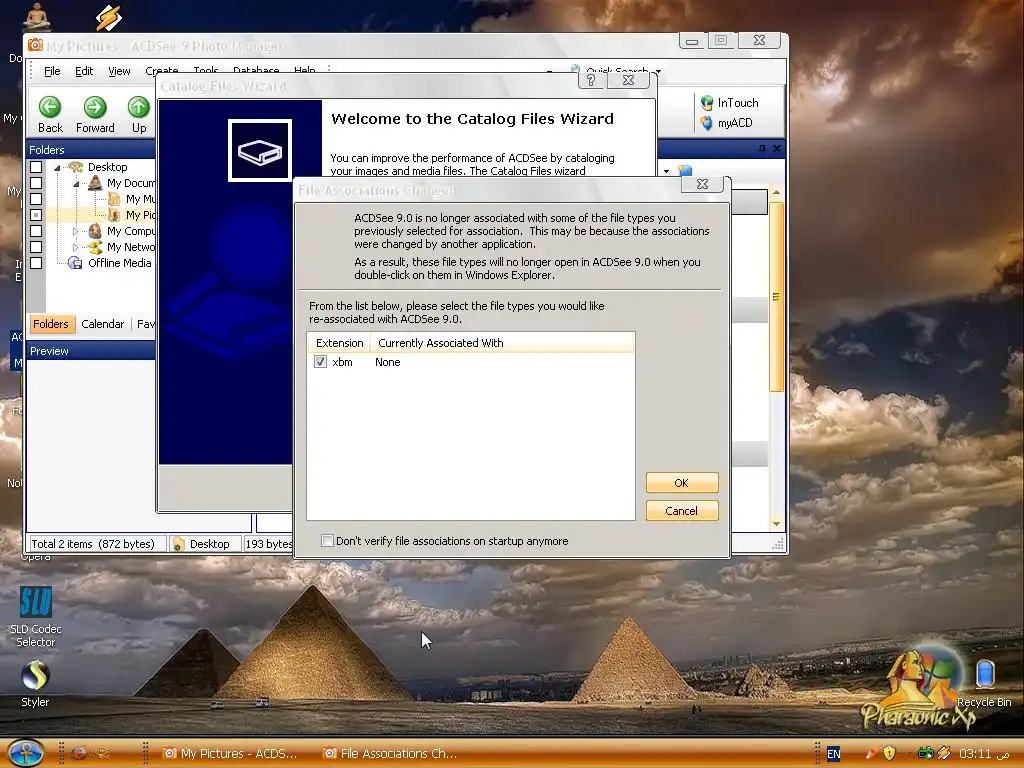Open the myACD icon
The height and width of the screenshot is (768, 1024).
tap(707, 123)
